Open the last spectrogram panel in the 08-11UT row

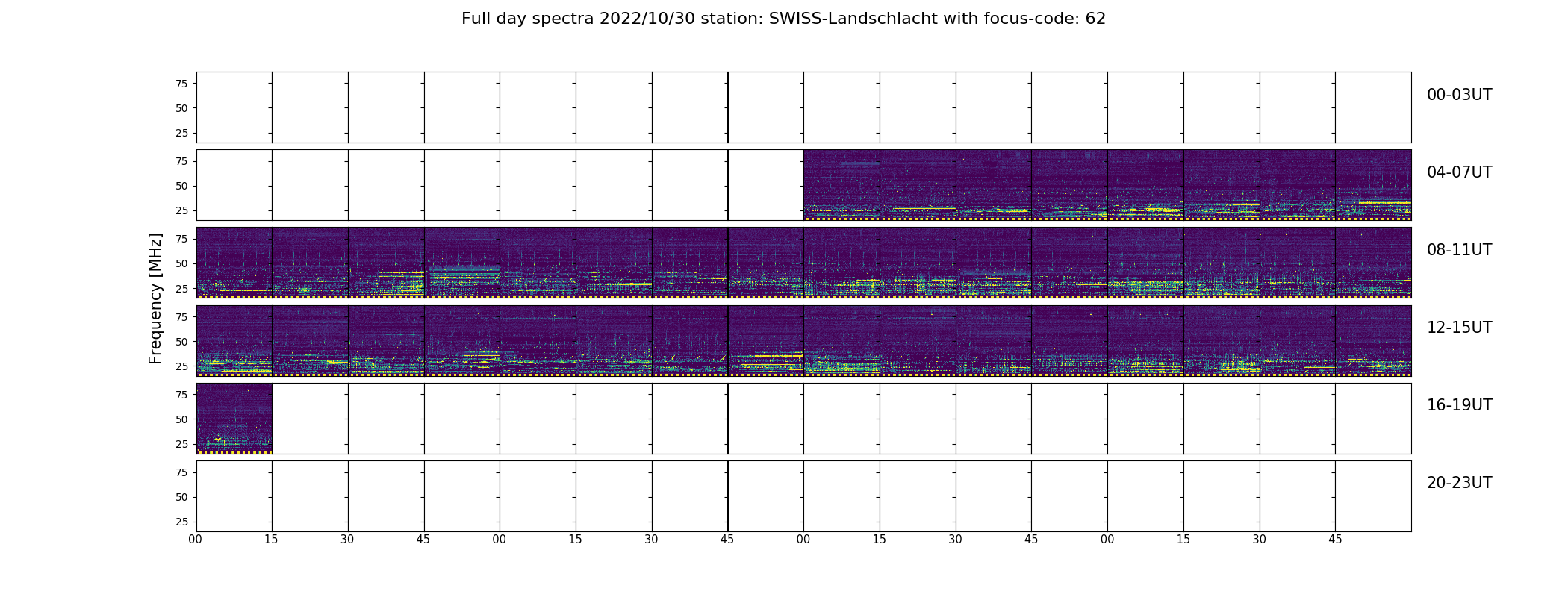coord(1373,263)
